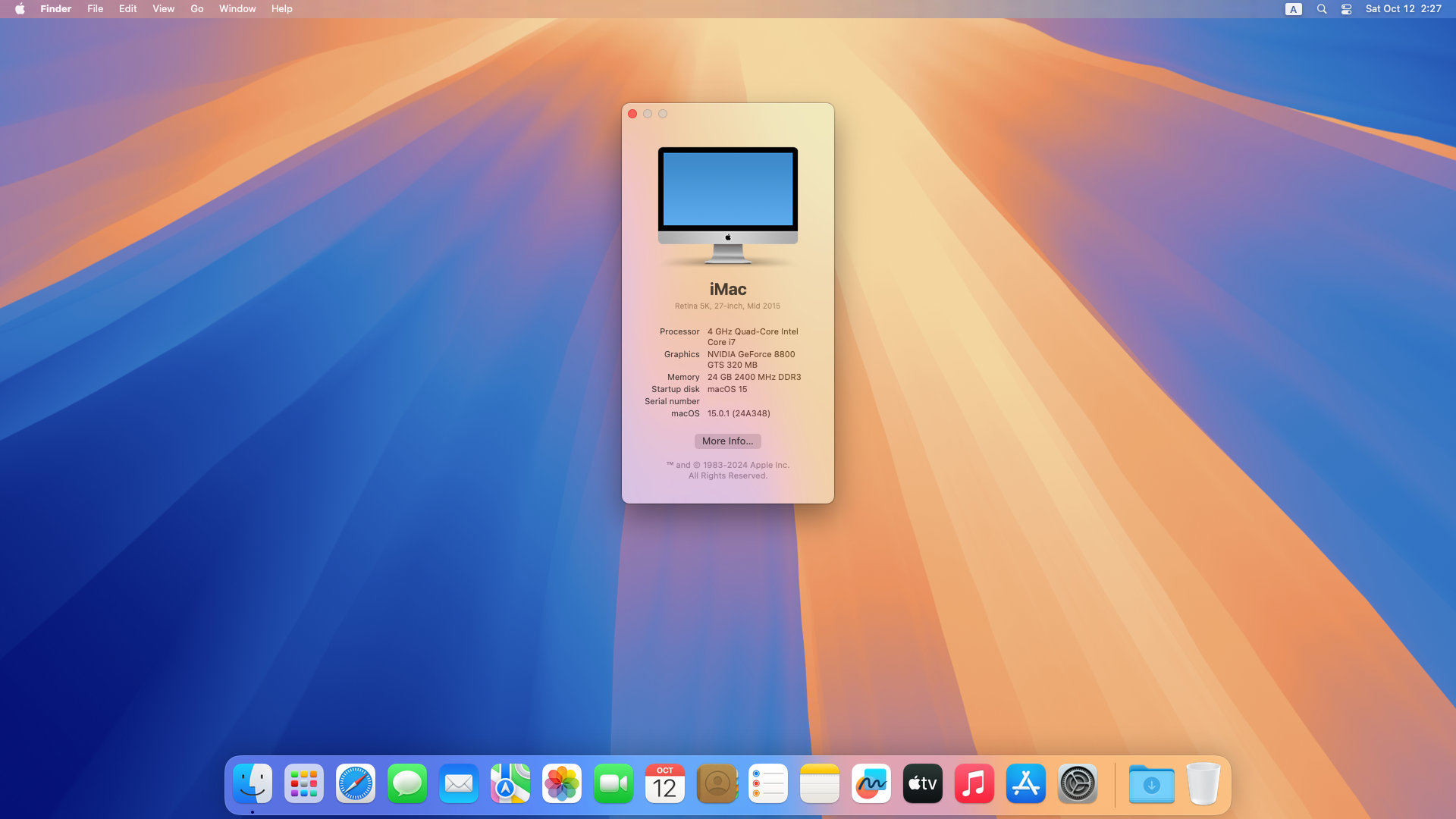Open the Go menu
This screenshot has height=819, width=1456.
(197, 9)
